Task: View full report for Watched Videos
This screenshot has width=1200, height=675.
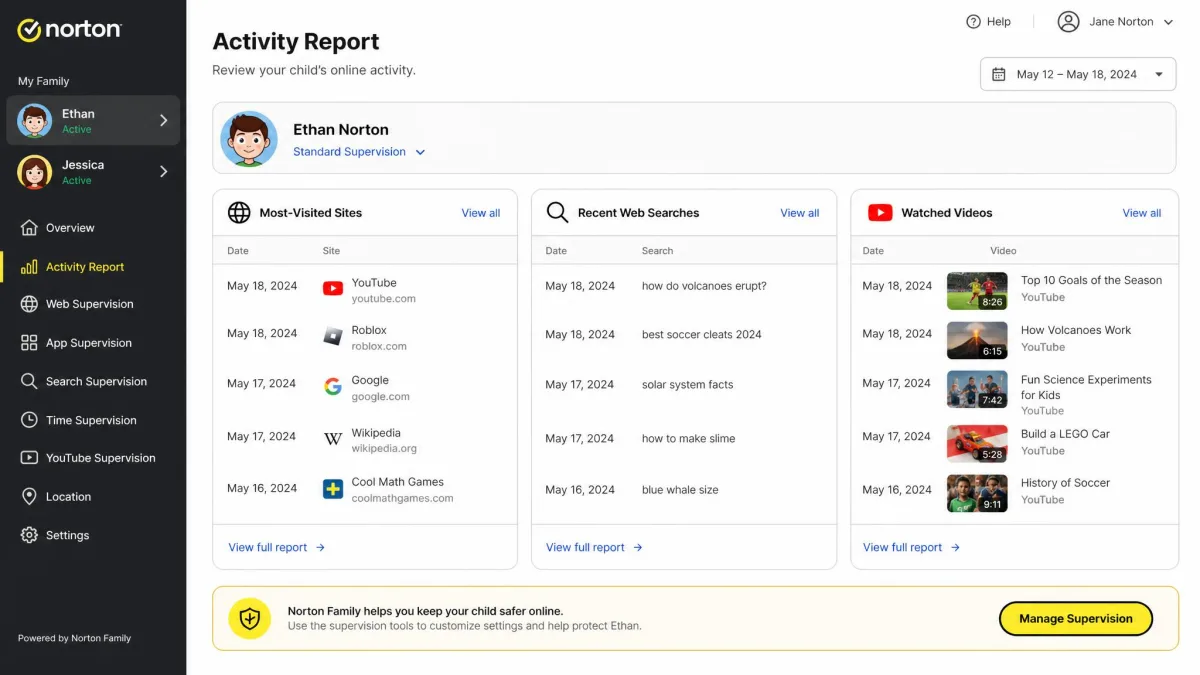Action: click(912, 547)
